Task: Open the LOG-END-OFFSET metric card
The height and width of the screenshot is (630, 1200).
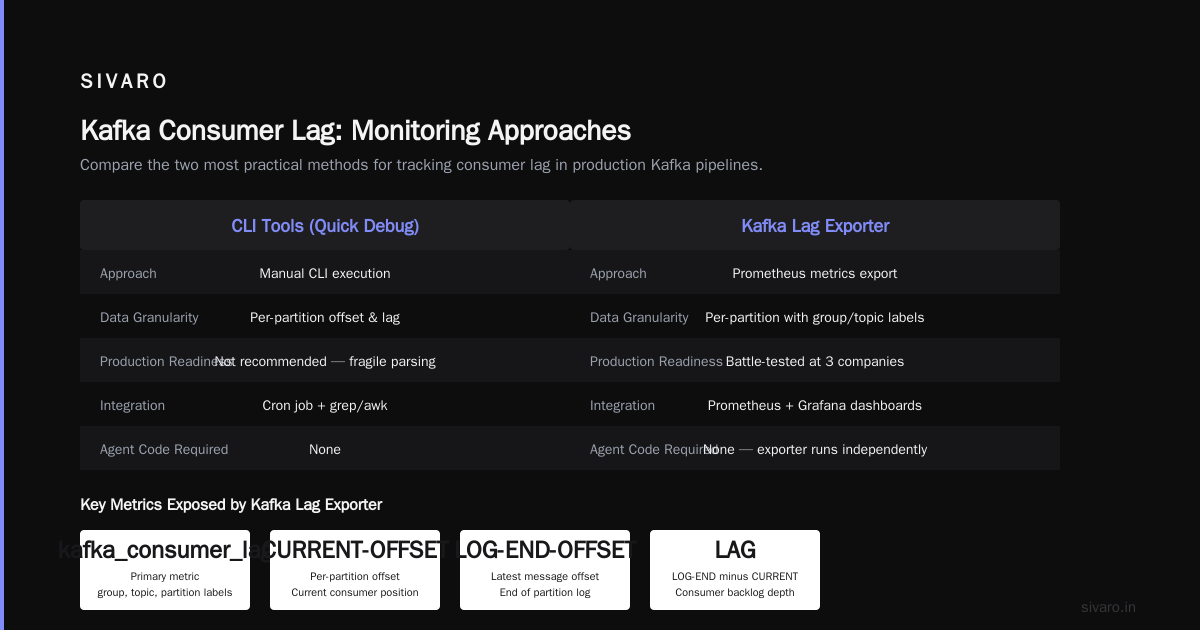Action: pyautogui.click(x=545, y=570)
